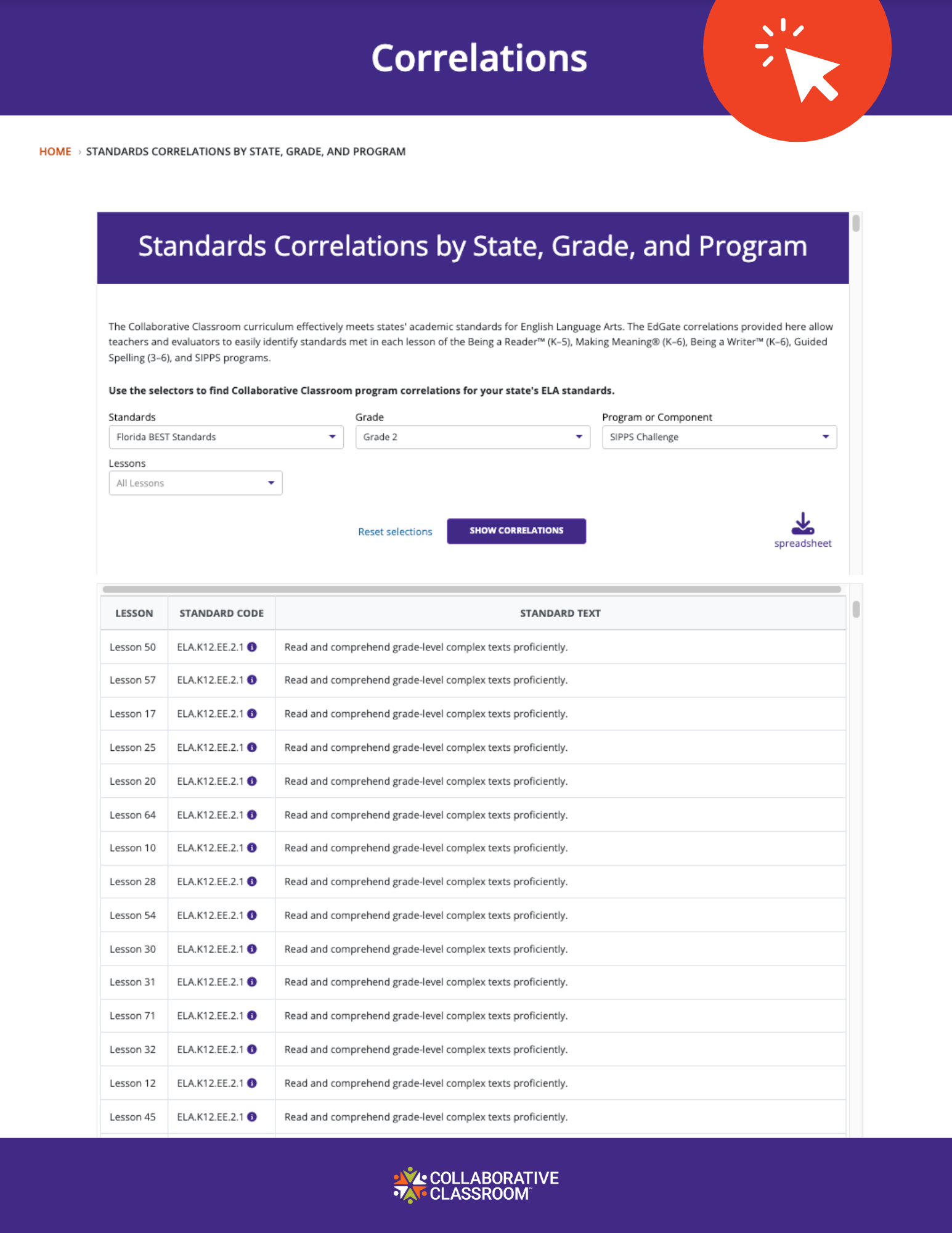Open the info icon beside Lesson 45 code
This screenshot has width=952, height=1233.
tap(252, 1116)
